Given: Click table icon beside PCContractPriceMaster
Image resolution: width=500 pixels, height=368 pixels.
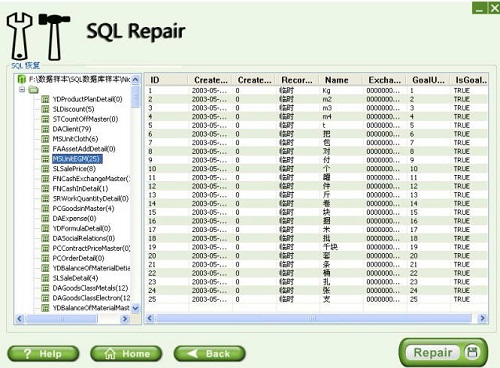Looking at the screenshot, I should 45,248.
